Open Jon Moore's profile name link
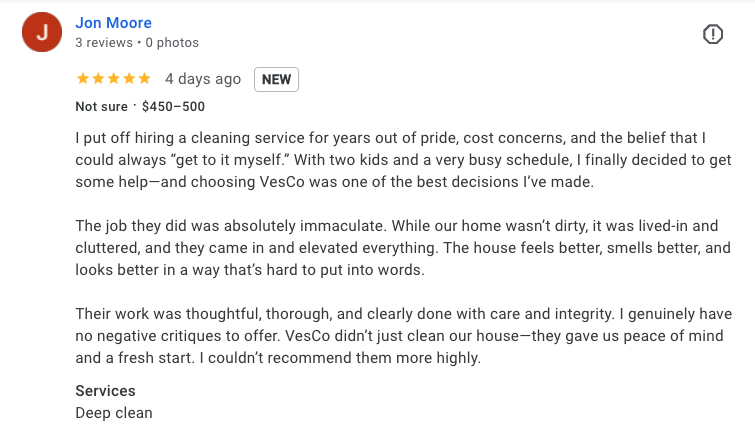The image size is (755, 429). [113, 22]
